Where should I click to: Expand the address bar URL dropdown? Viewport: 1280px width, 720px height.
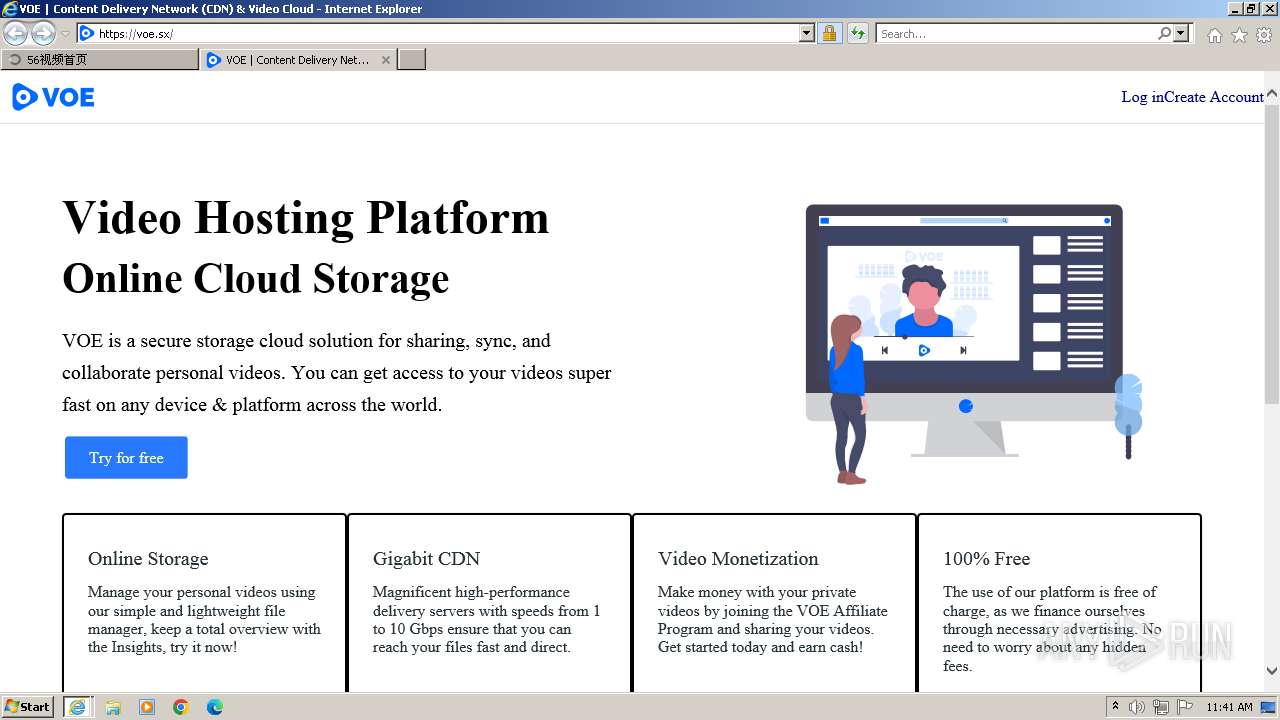click(807, 34)
